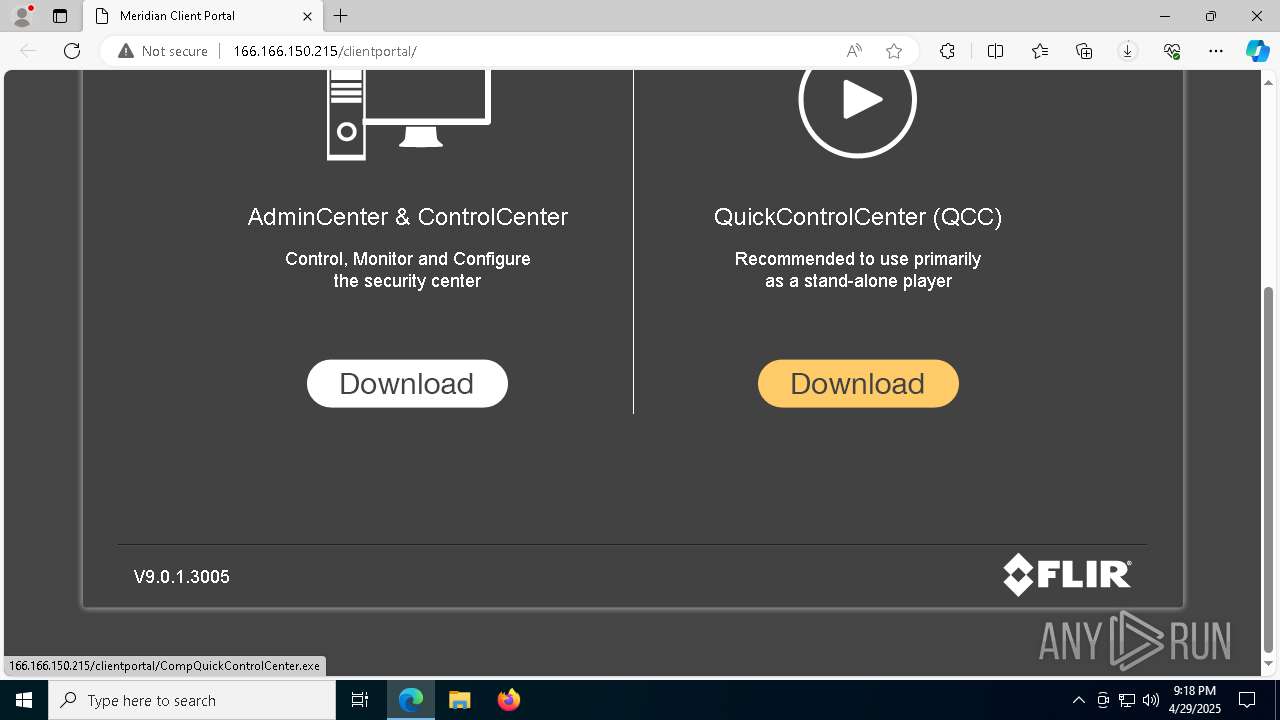This screenshot has height=720, width=1280.
Task: Open volume control tray icon
Action: [1151, 700]
